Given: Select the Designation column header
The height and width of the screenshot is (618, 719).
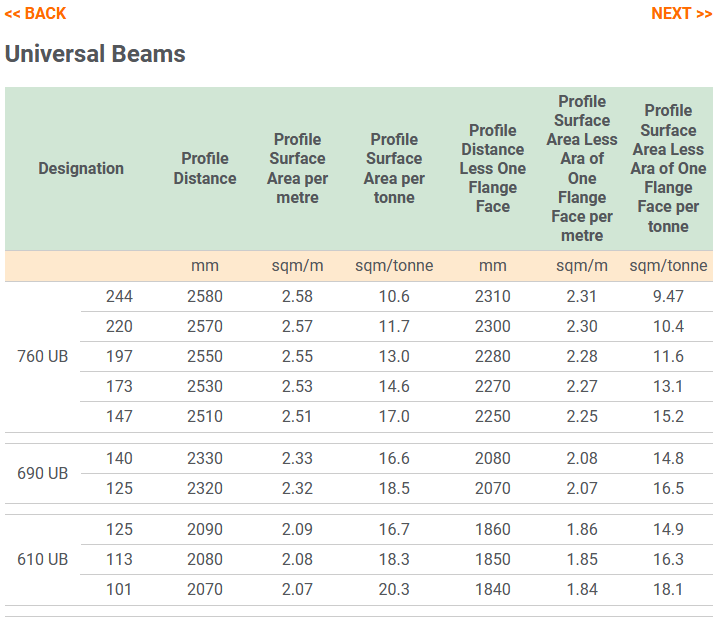Looking at the screenshot, I should pos(81,169).
